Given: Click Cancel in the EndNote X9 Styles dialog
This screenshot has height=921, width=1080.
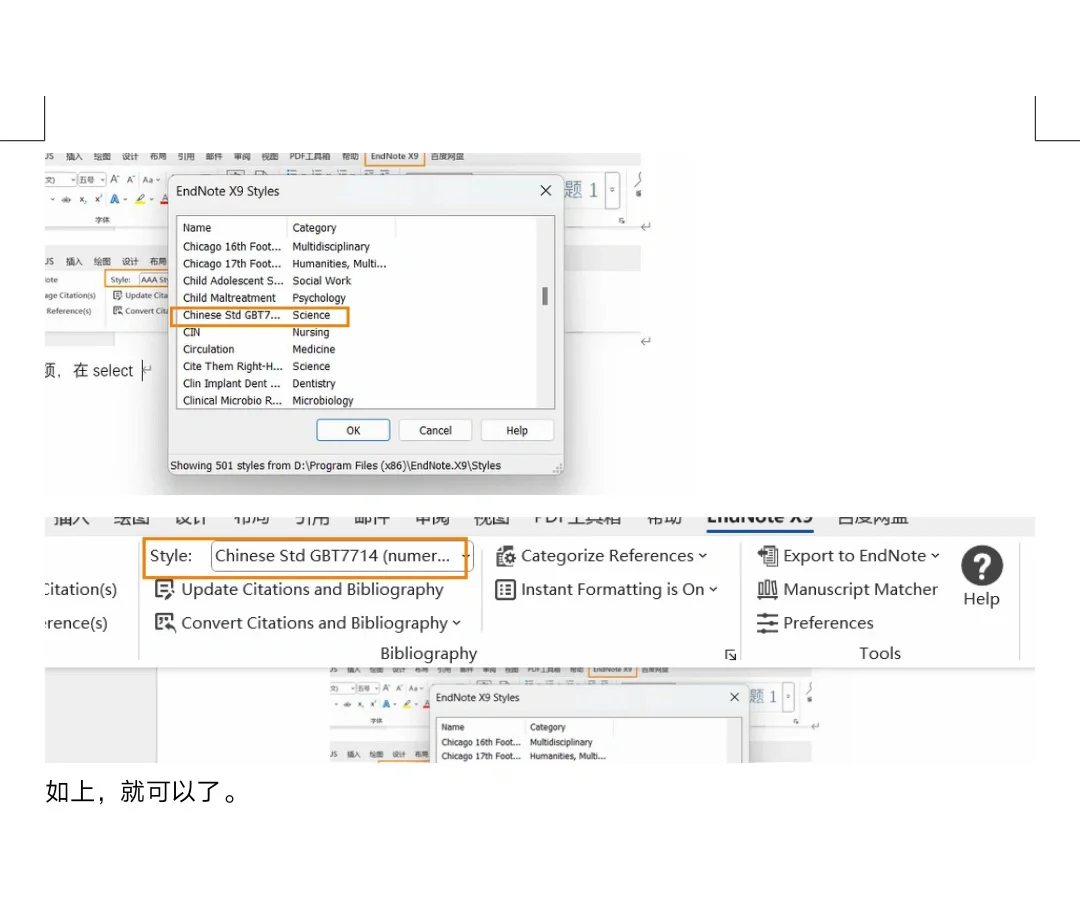Looking at the screenshot, I should 435,431.
